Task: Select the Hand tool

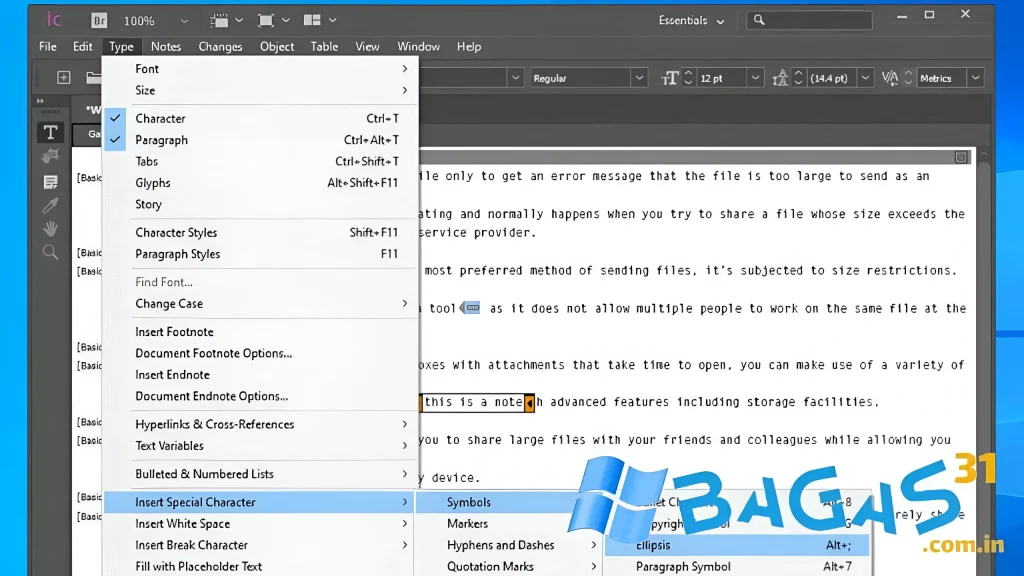Action: click(50, 229)
